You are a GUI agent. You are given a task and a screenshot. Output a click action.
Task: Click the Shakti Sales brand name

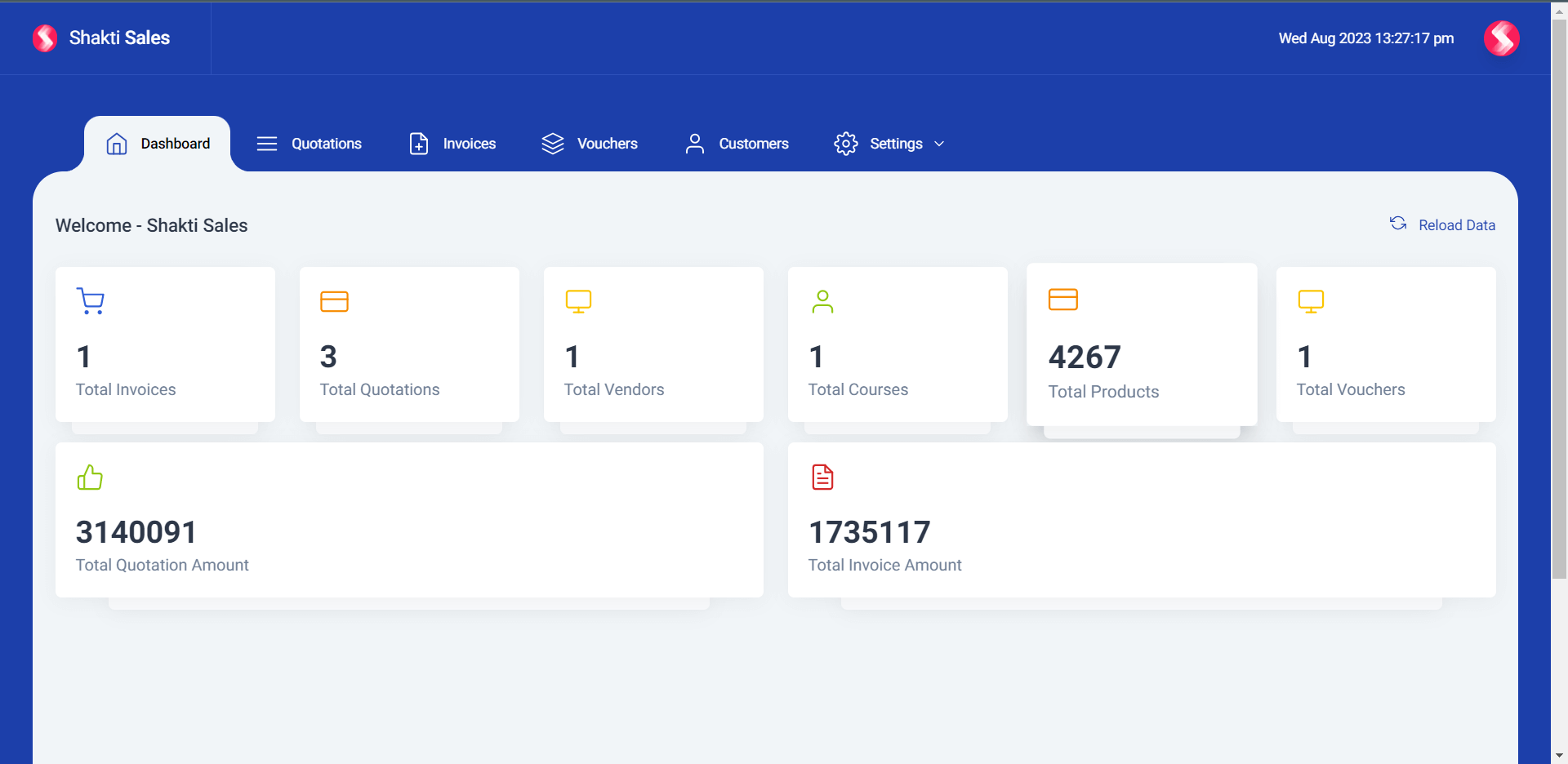pos(119,38)
